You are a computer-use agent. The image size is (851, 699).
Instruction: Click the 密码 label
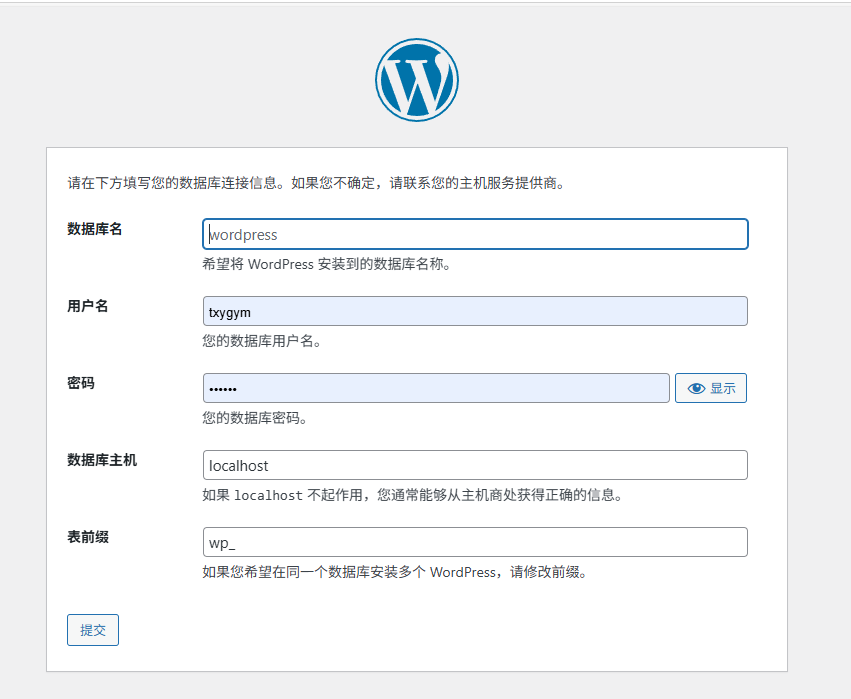coord(81,383)
